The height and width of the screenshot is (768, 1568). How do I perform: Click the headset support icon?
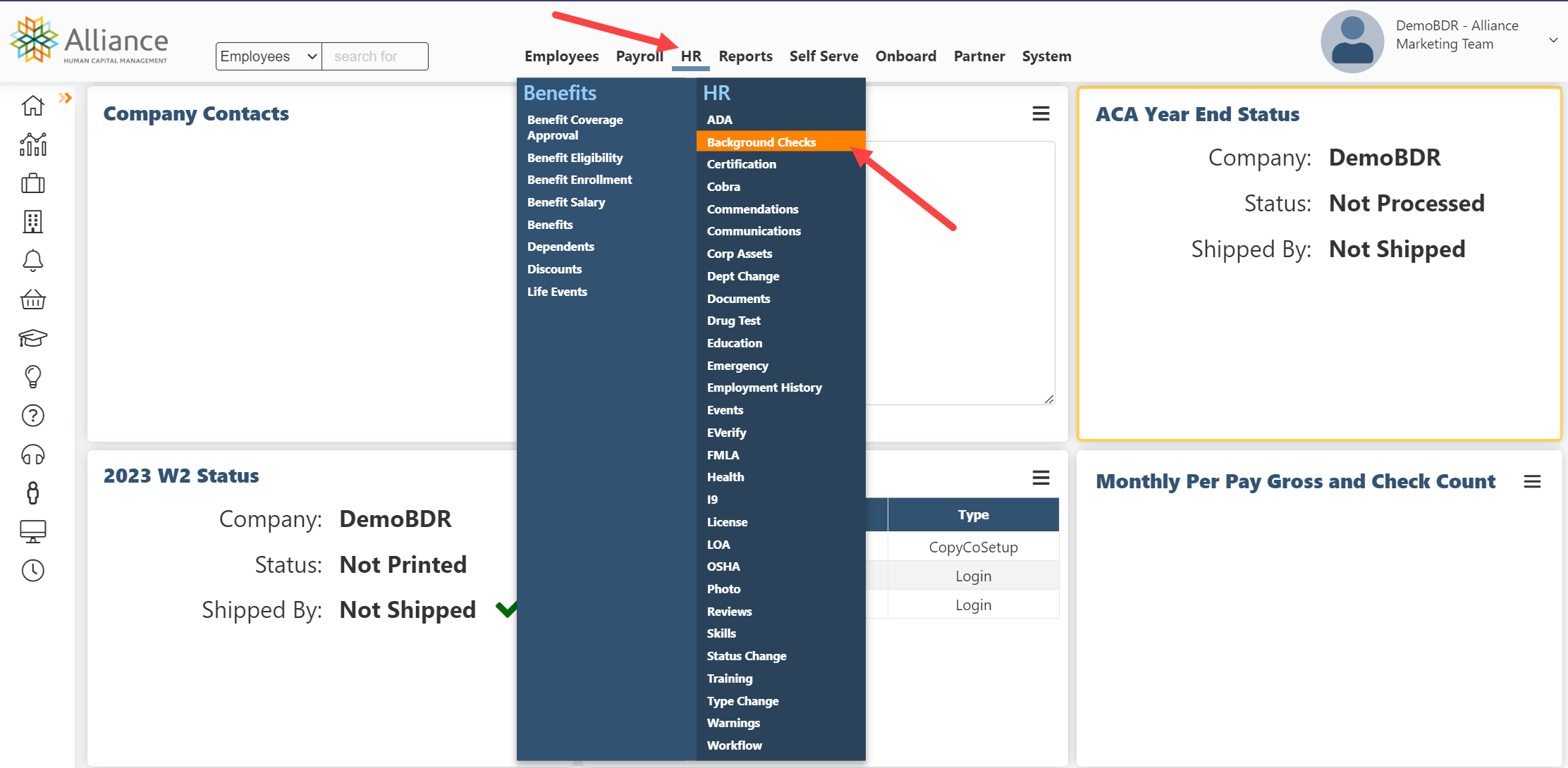coord(33,454)
